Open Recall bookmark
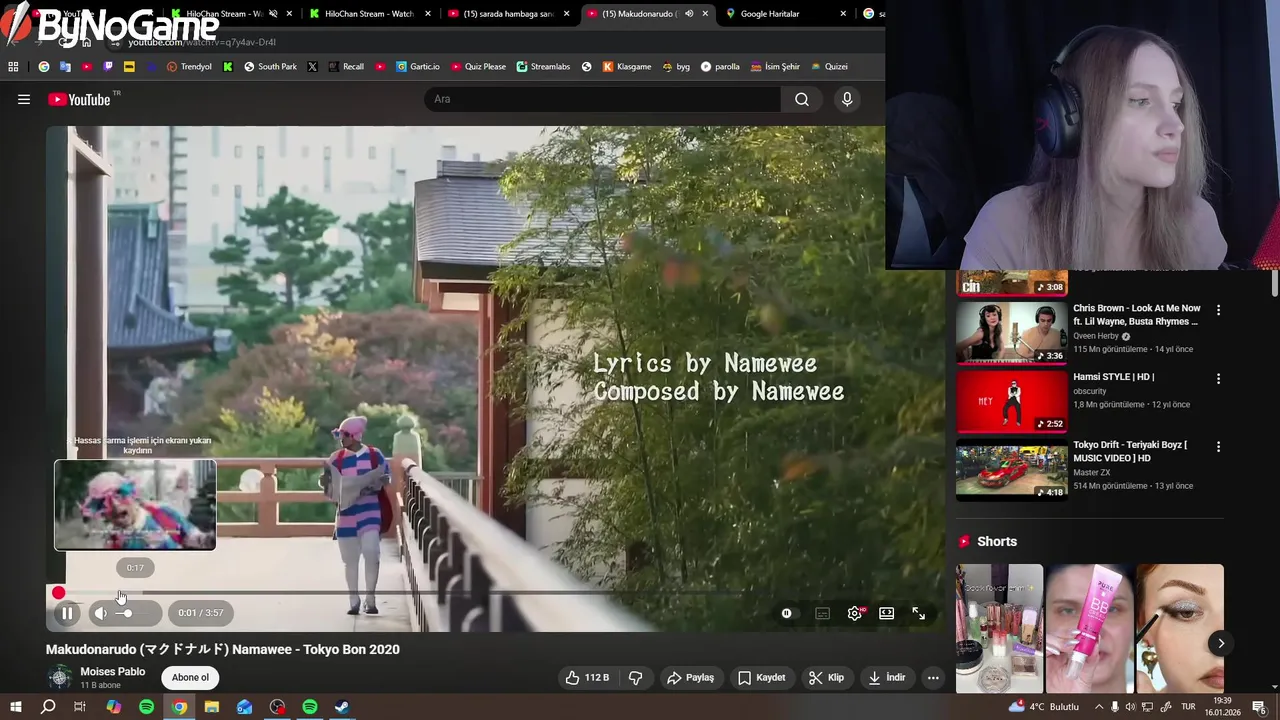The image size is (1280, 720). [346, 67]
